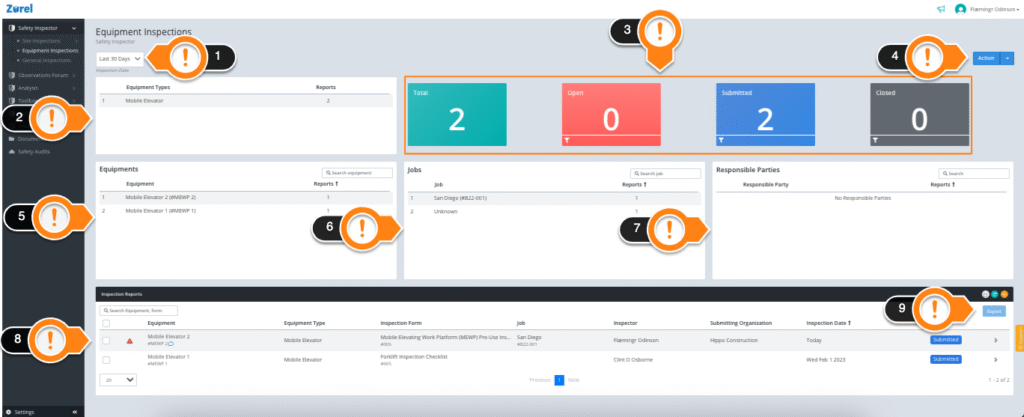Expand the Observations Forum sidebar menu
Viewport: 1024px width, 417px height.
point(42,75)
